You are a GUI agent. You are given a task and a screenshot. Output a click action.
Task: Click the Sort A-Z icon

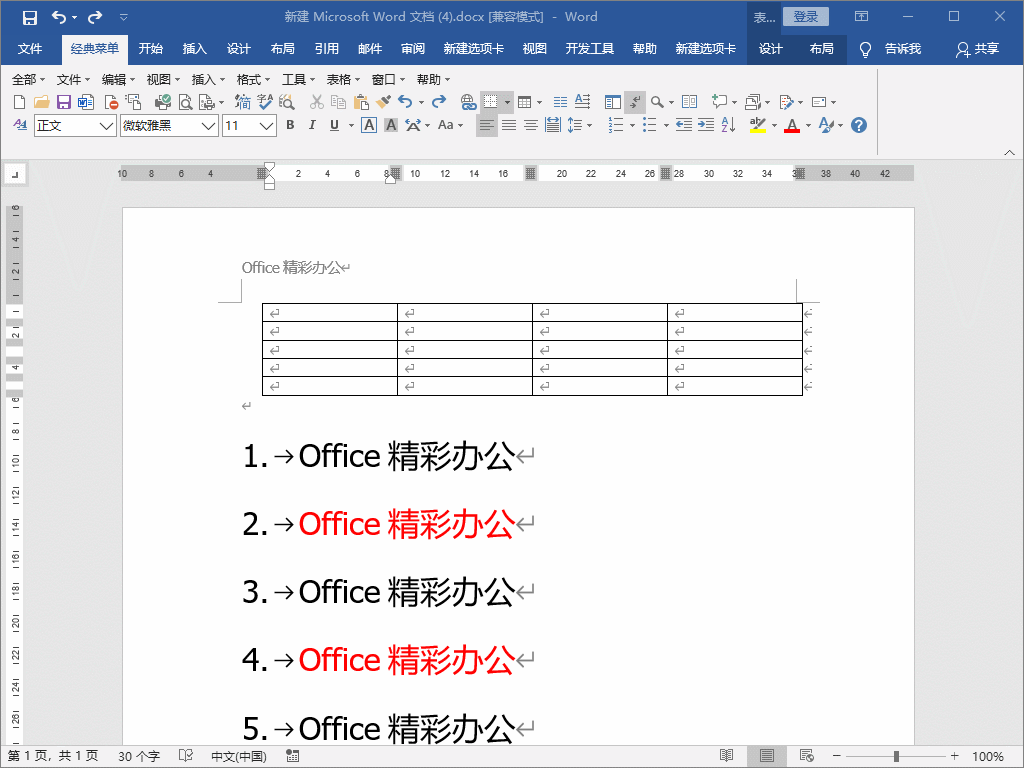(728, 125)
